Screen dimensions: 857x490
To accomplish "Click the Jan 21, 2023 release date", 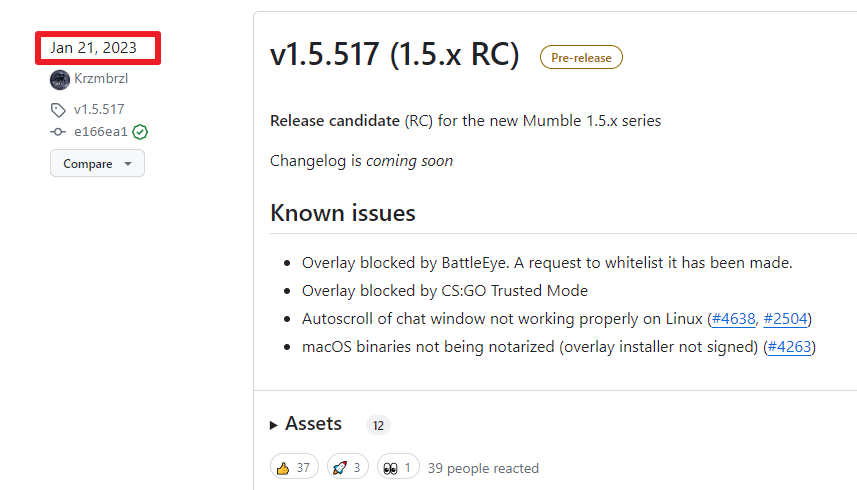I will click(x=93, y=48).
